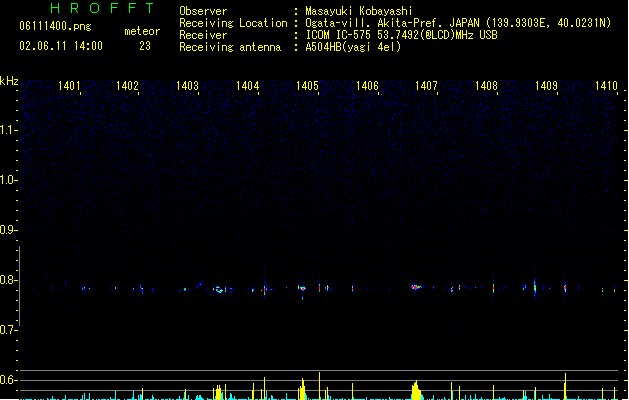Click the HROFFT title text
The image size is (629, 400).
(x=103, y=8)
